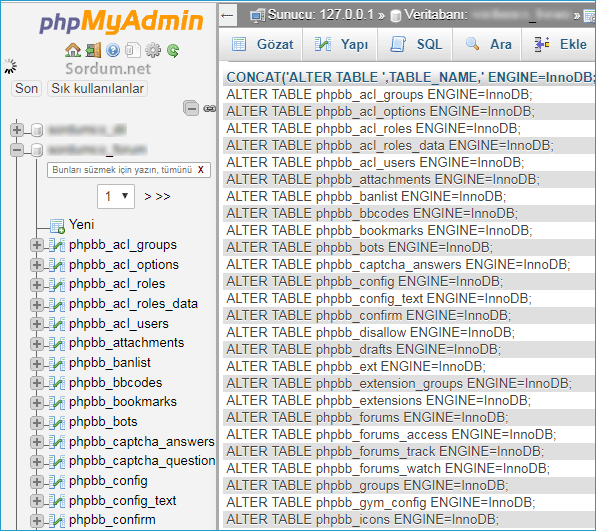Image resolution: width=596 pixels, height=531 pixels.
Task: Click the CONCAT column header
Action: coord(410,78)
